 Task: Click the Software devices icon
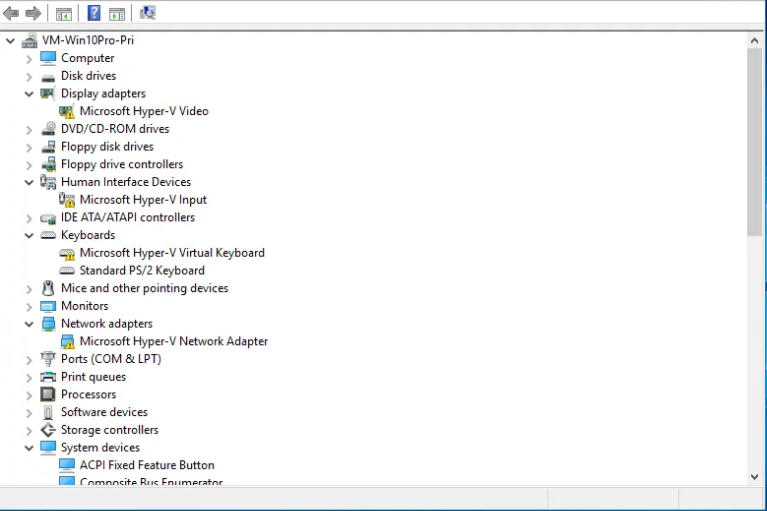(x=48, y=412)
